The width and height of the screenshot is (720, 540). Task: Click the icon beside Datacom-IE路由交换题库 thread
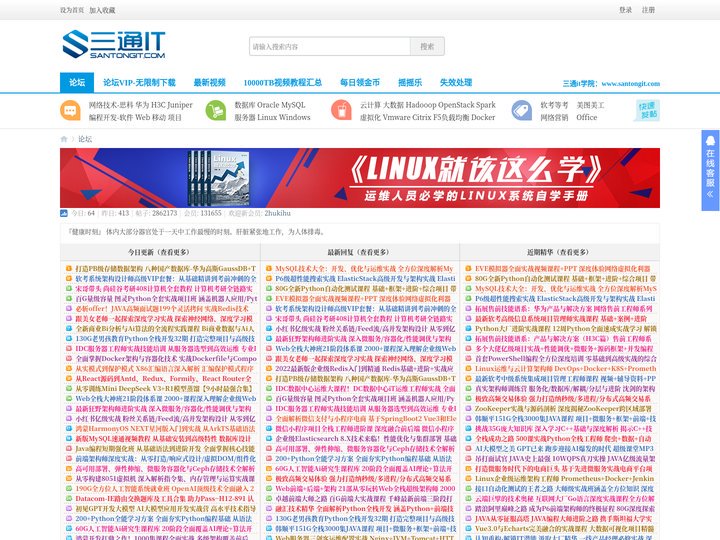pos(69,499)
